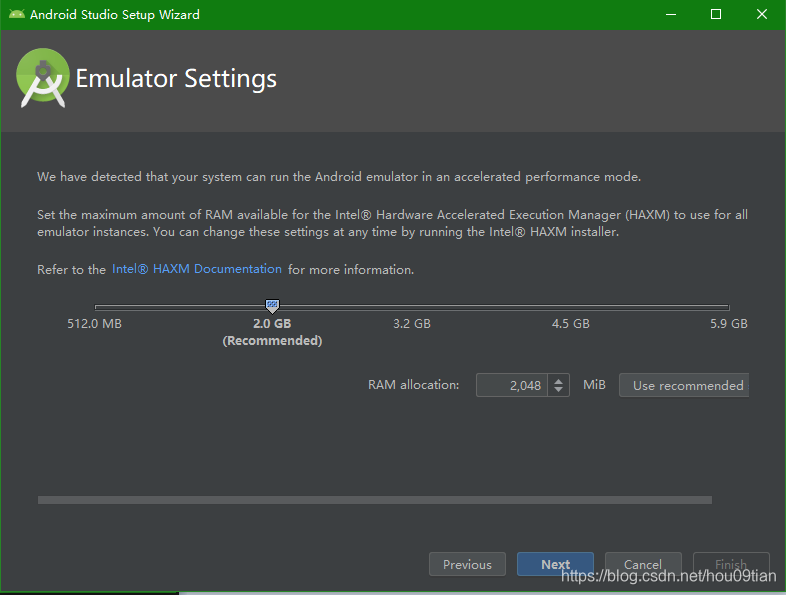Image resolution: width=786 pixels, height=595 pixels.
Task: Go back with the Previous button
Action: [x=467, y=564]
